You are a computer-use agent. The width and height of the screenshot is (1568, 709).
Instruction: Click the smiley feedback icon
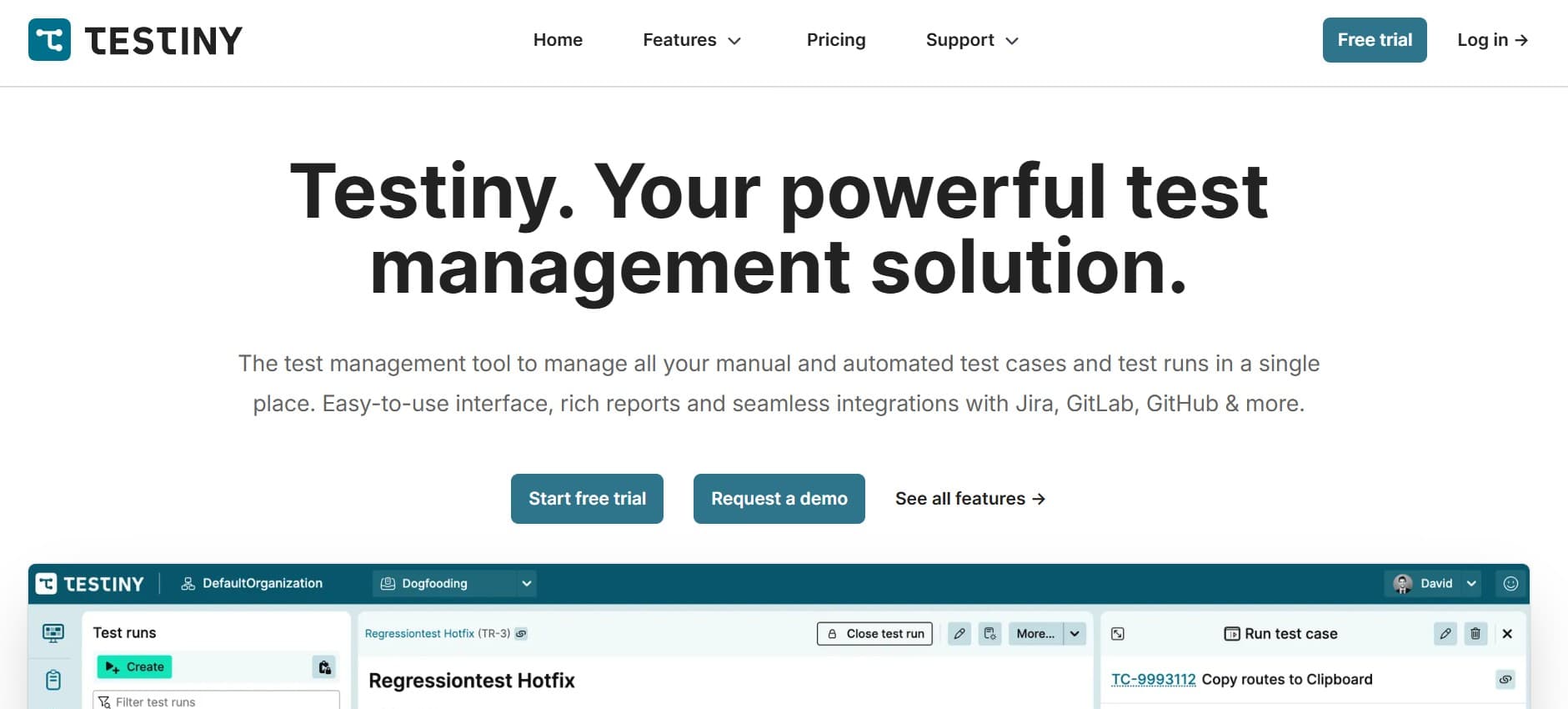[1510, 584]
